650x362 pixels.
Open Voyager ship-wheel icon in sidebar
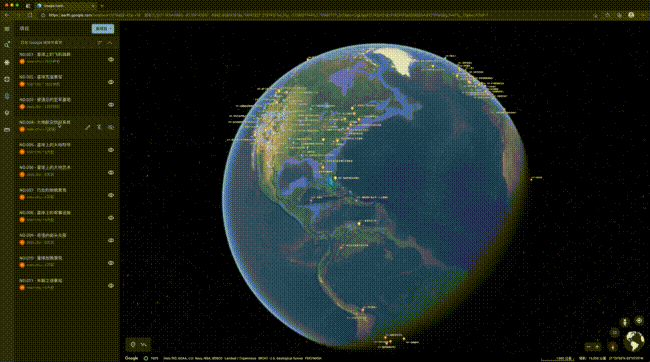(x=7, y=62)
